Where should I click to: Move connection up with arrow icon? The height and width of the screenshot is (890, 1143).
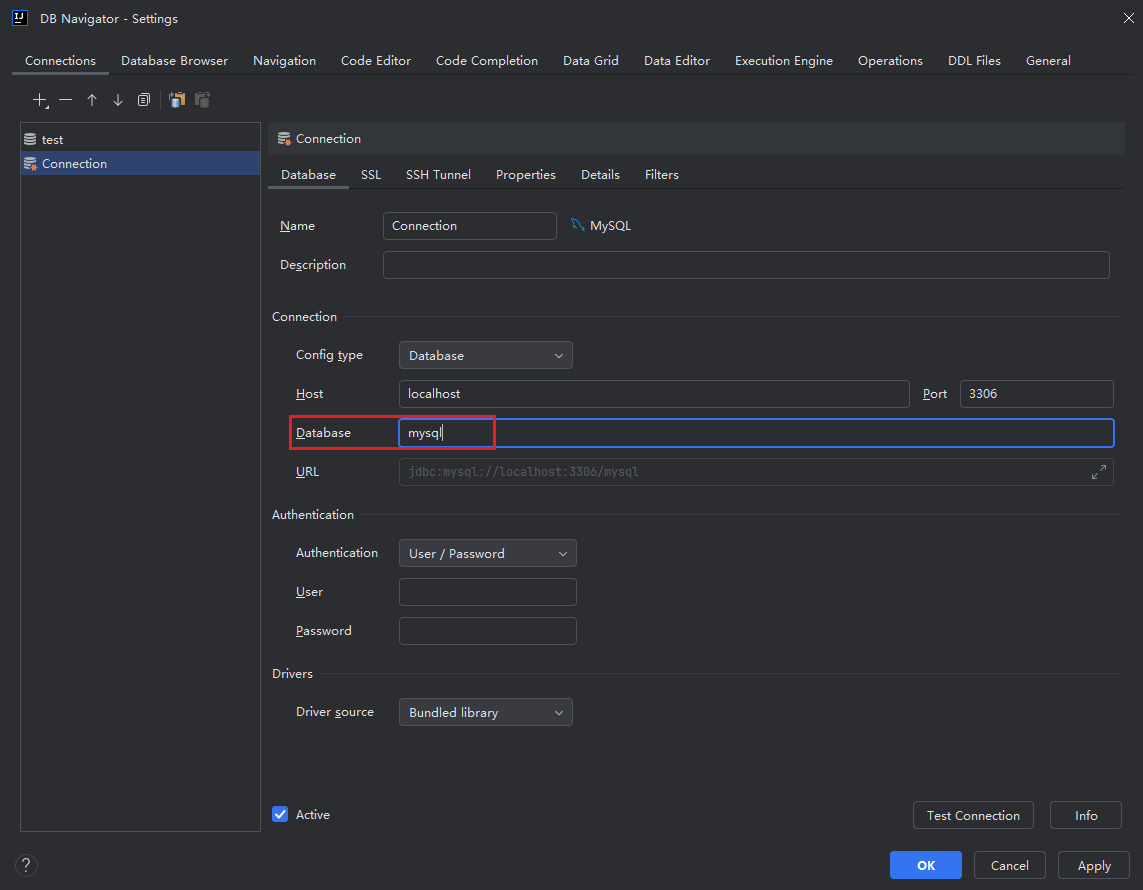(92, 100)
